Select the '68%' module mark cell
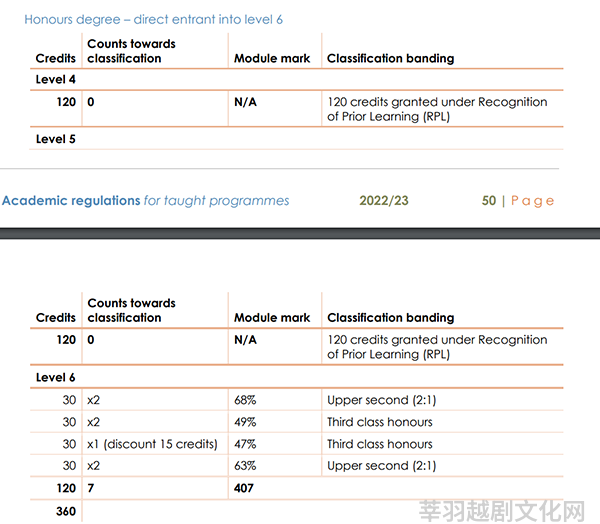Image resolution: width=600 pixels, height=524 pixels. pyautogui.click(x=245, y=400)
